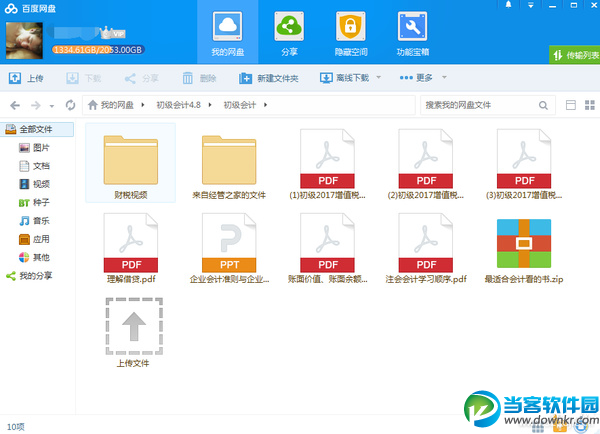Click the 离线下载 button
600x434 pixels.
click(344, 78)
